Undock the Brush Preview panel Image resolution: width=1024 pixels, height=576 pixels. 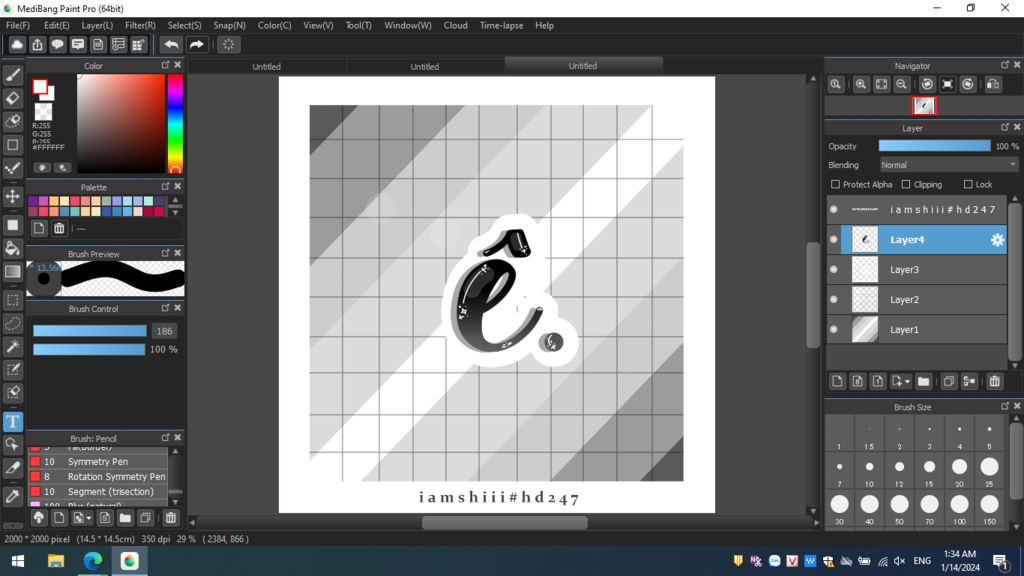point(165,253)
